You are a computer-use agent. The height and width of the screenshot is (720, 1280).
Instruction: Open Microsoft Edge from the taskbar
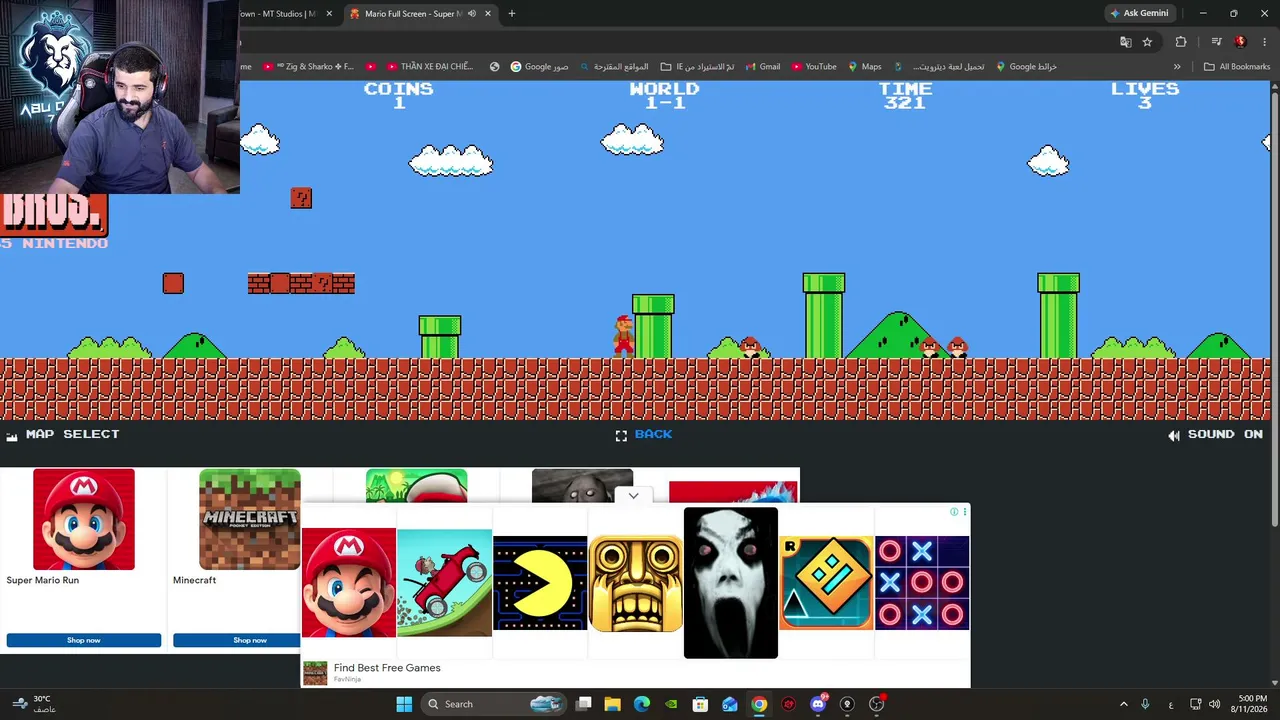(x=642, y=704)
